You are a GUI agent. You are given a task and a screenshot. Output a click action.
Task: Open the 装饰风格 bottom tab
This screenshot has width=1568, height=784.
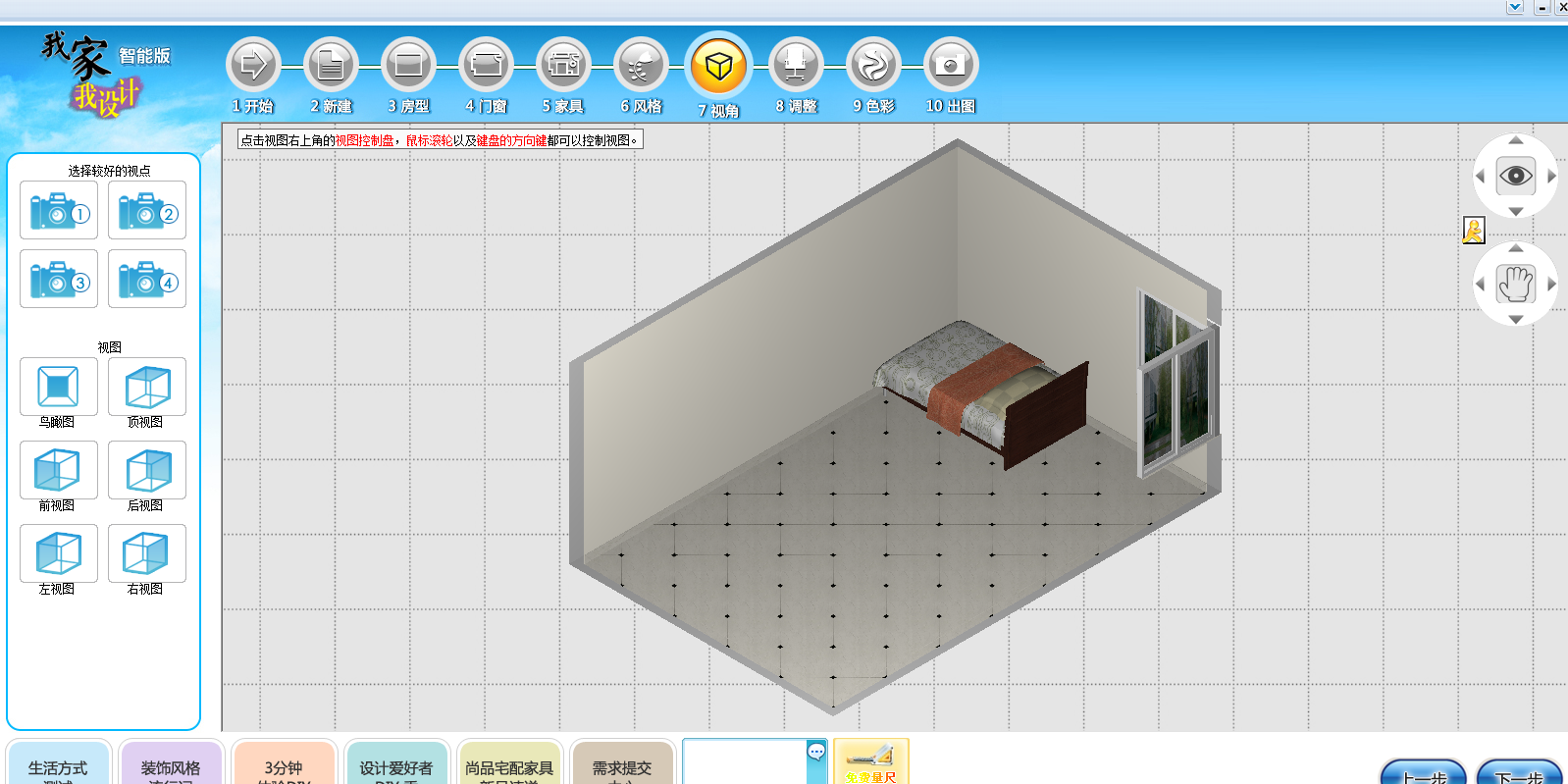point(171,766)
